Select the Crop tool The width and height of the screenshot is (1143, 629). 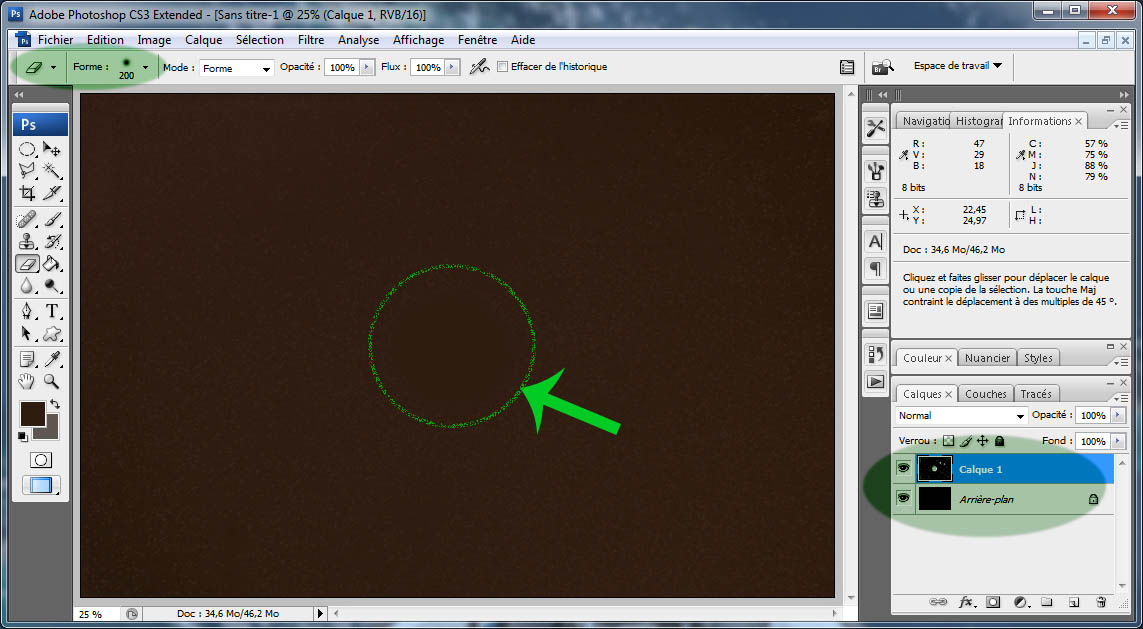(x=28, y=193)
